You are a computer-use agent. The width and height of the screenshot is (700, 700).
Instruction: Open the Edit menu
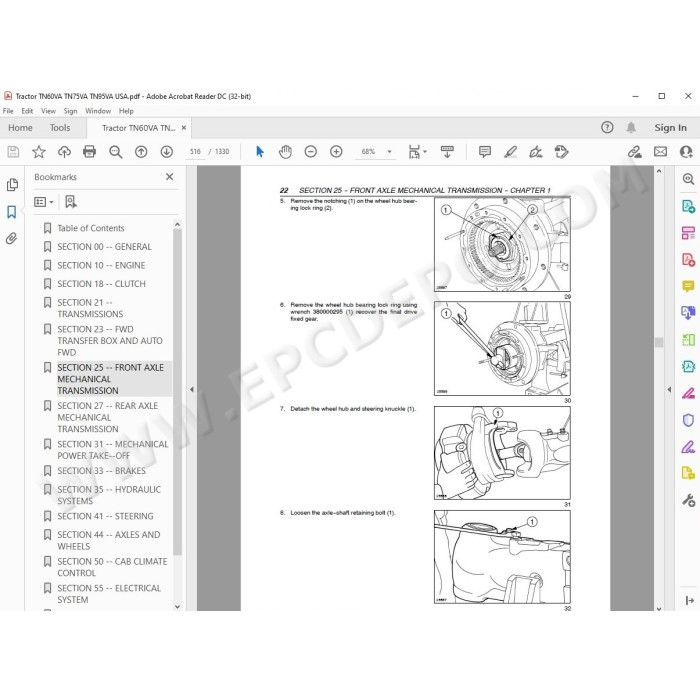(27, 111)
